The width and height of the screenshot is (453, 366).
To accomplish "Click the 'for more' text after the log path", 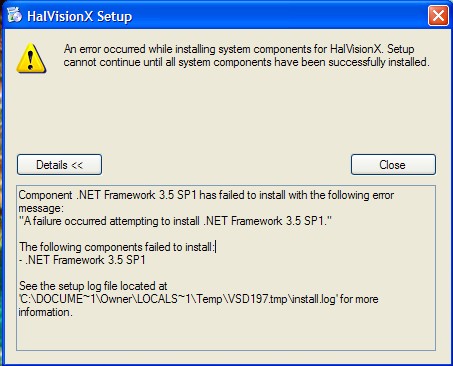I will (359, 299).
